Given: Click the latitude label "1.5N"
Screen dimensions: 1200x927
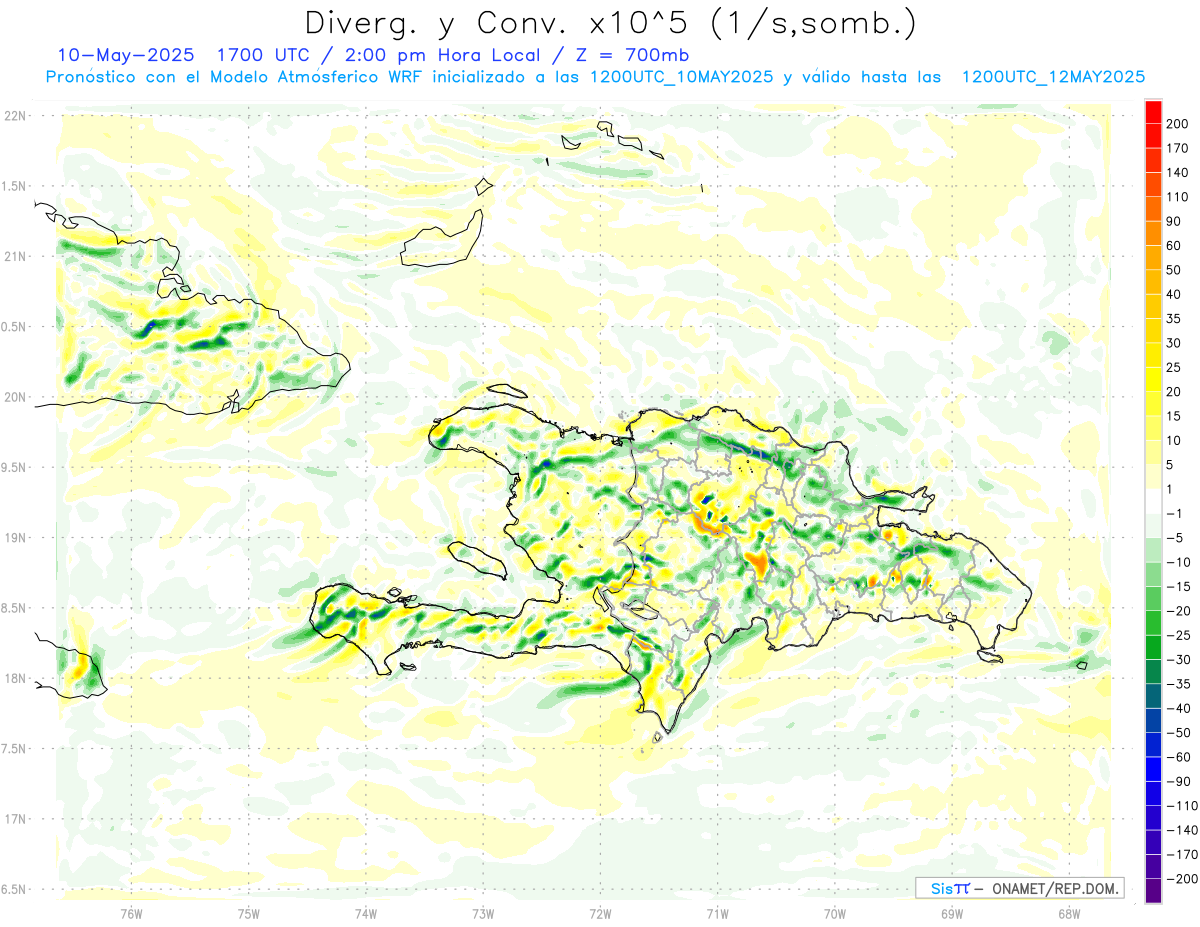Looking at the screenshot, I should 14,186.
